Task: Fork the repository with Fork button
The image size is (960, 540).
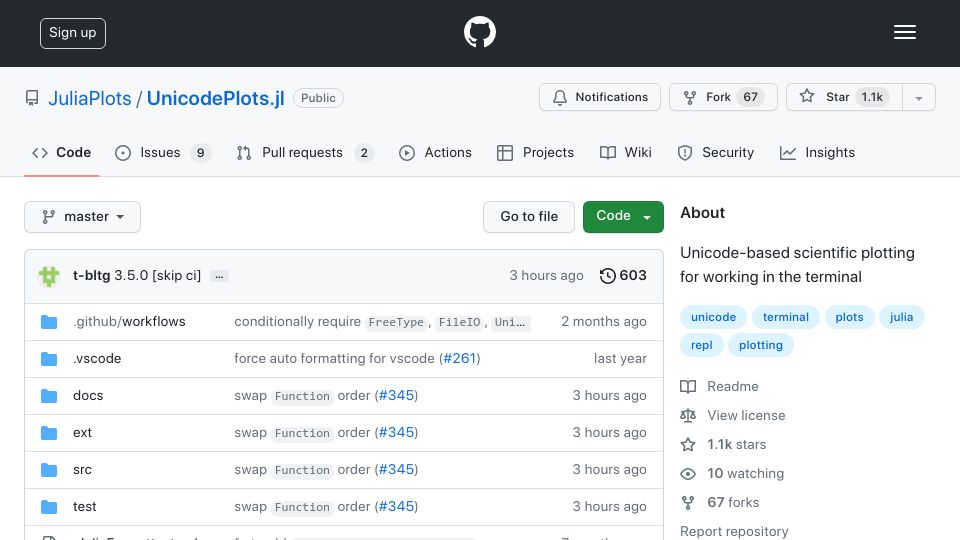Action: (x=723, y=97)
